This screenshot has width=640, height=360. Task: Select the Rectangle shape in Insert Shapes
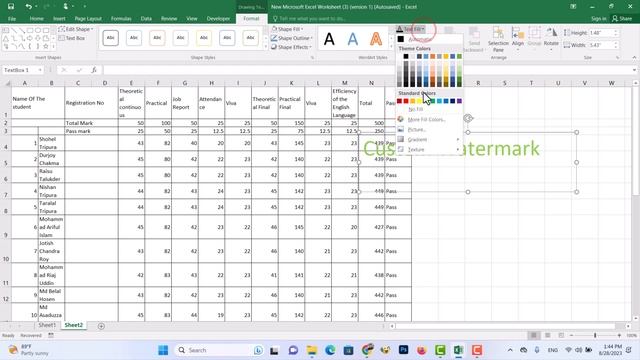(30, 30)
